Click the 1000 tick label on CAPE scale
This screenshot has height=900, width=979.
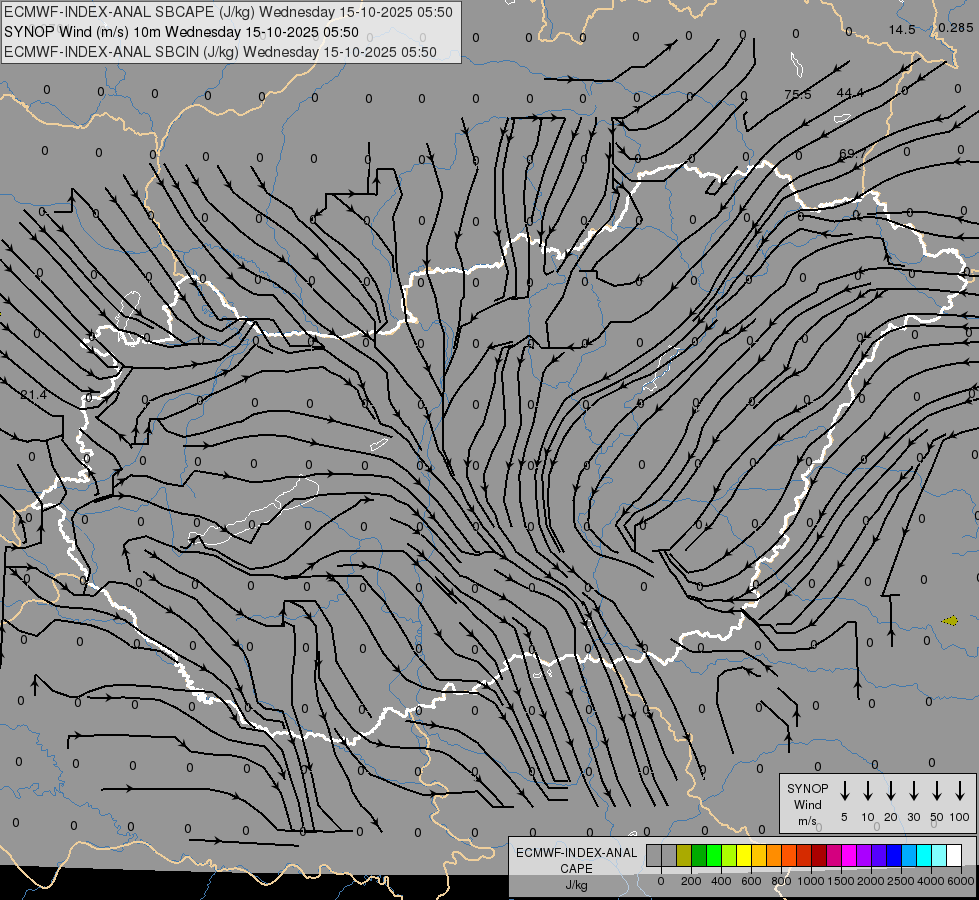(811, 881)
